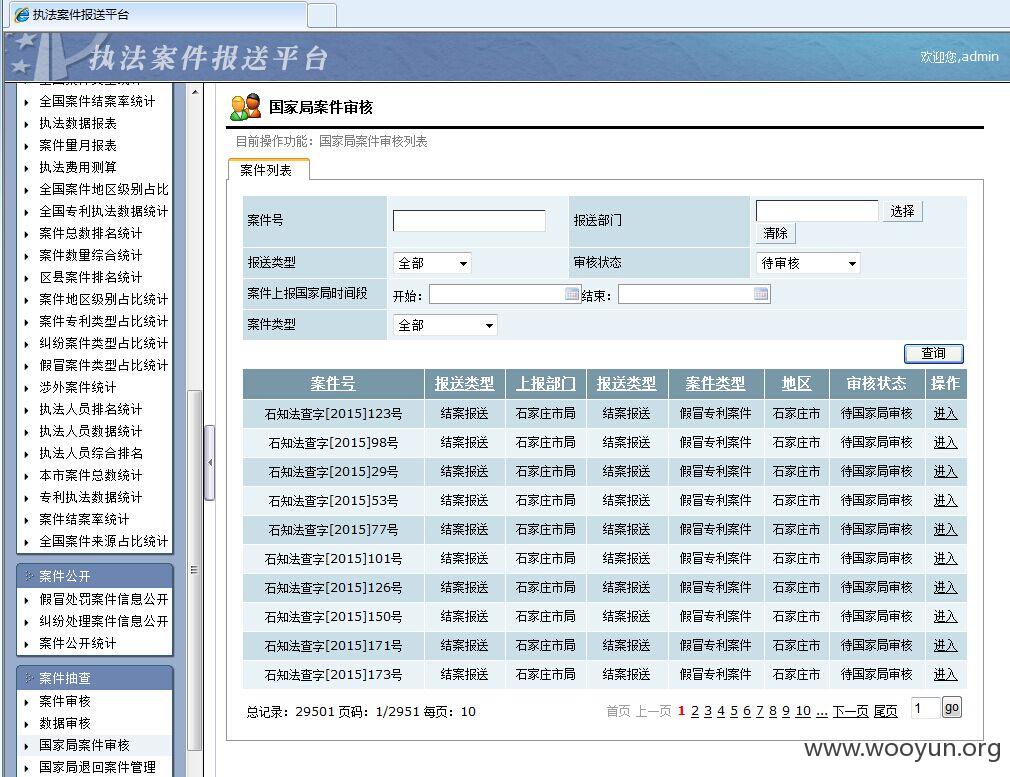Image resolution: width=1010 pixels, height=777 pixels.
Task: Click the pagination ellipsis link
Action: (x=821, y=711)
